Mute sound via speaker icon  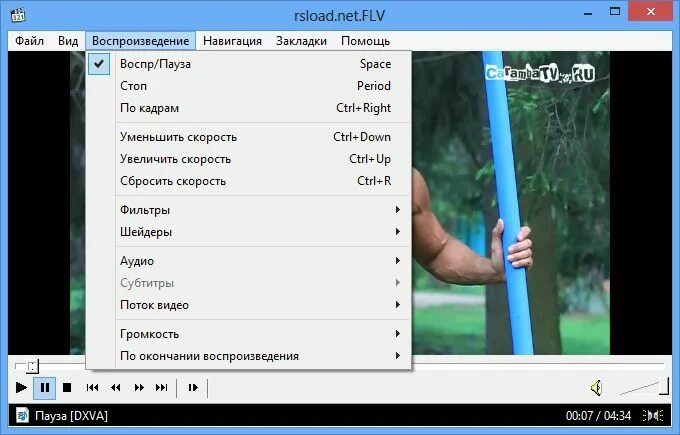[597, 388]
